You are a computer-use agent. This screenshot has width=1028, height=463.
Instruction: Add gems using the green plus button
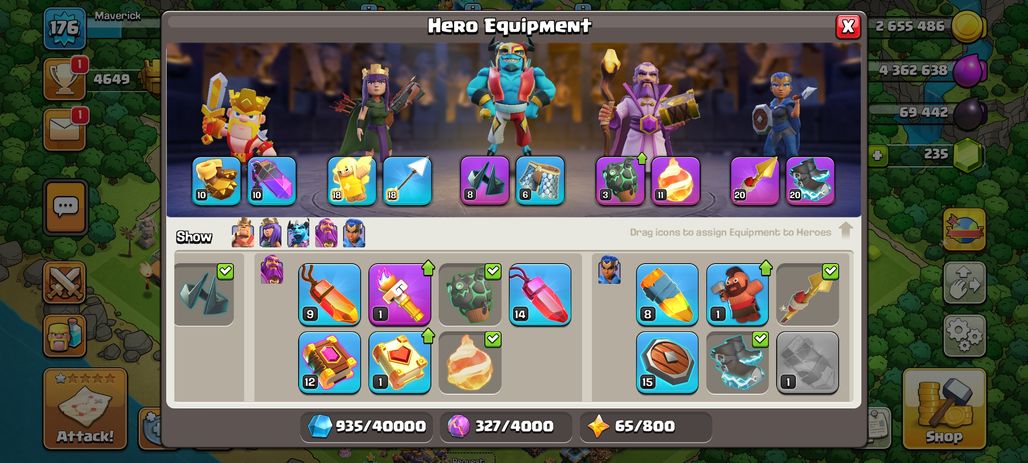click(877, 155)
